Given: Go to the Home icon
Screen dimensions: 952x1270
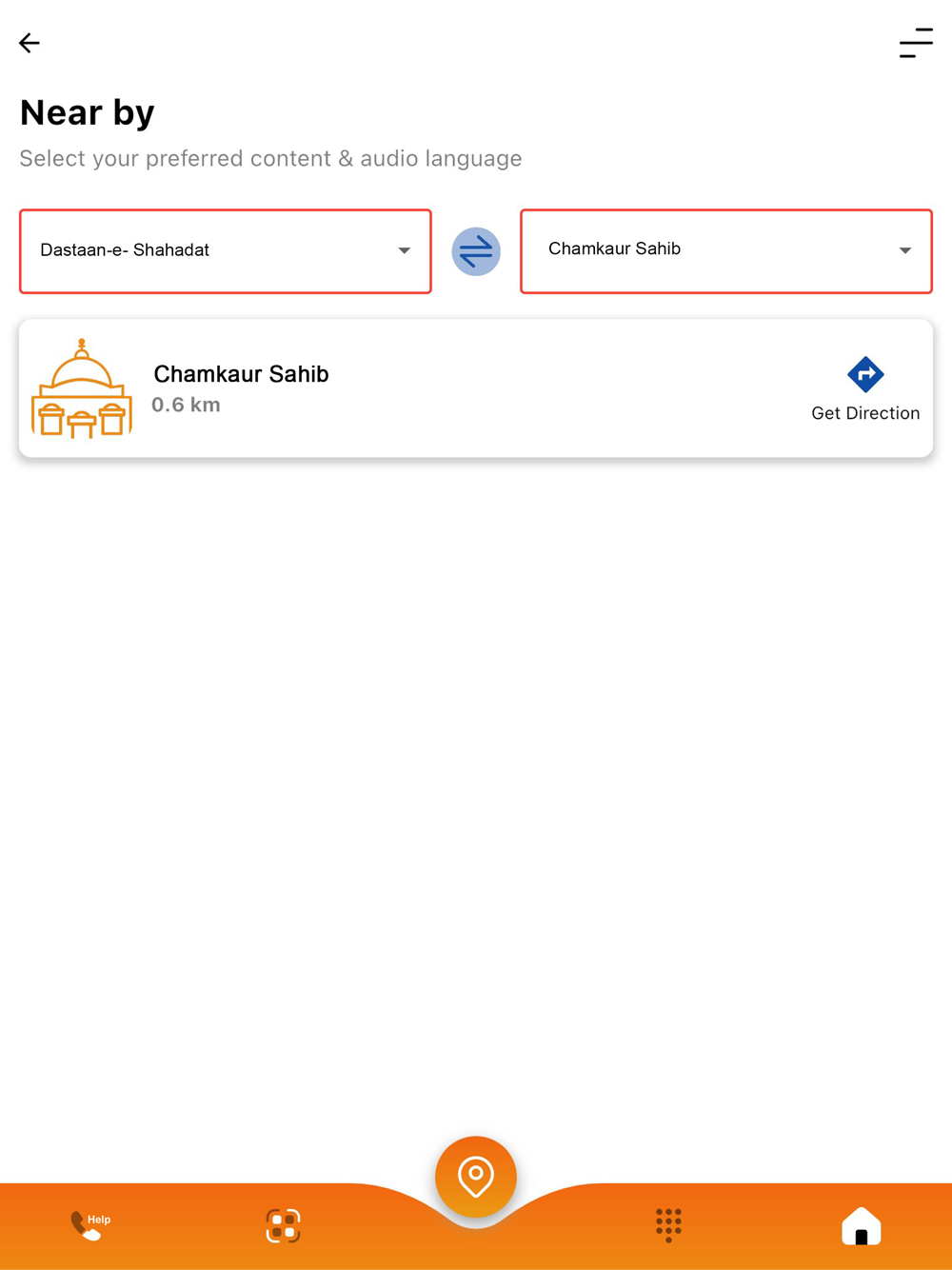Looking at the screenshot, I should 862,1225.
